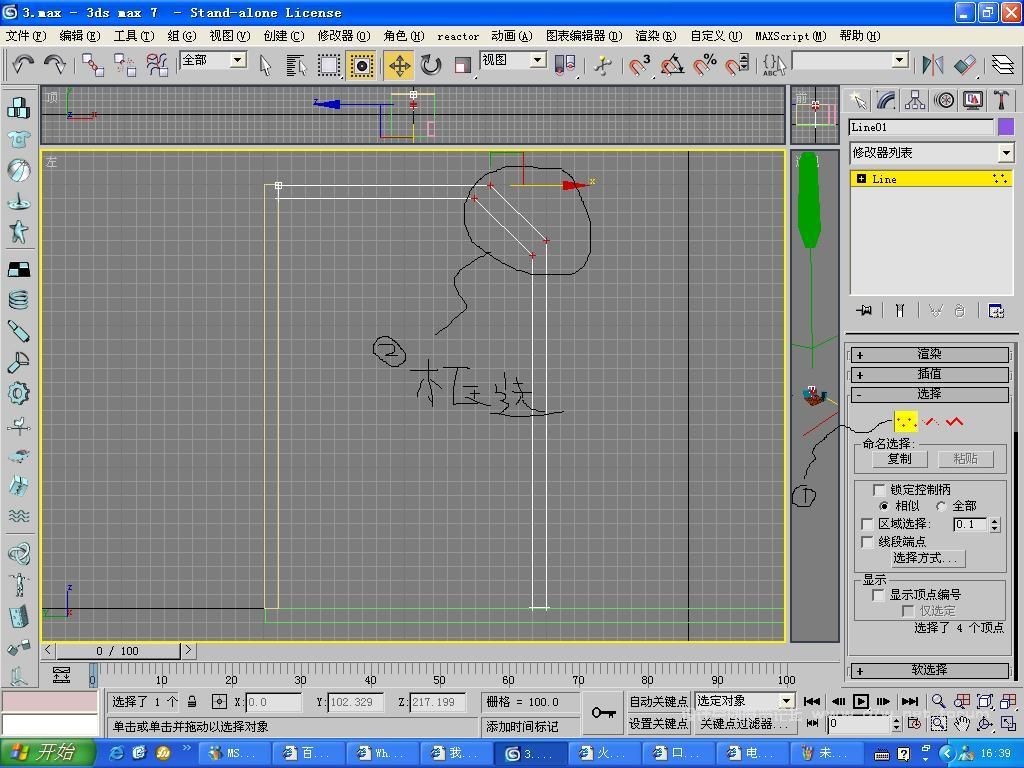Image resolution: width=1024 pixels, height=768 pixels.
Task: Switch to Create command panel tab
Action: point(857,101)
